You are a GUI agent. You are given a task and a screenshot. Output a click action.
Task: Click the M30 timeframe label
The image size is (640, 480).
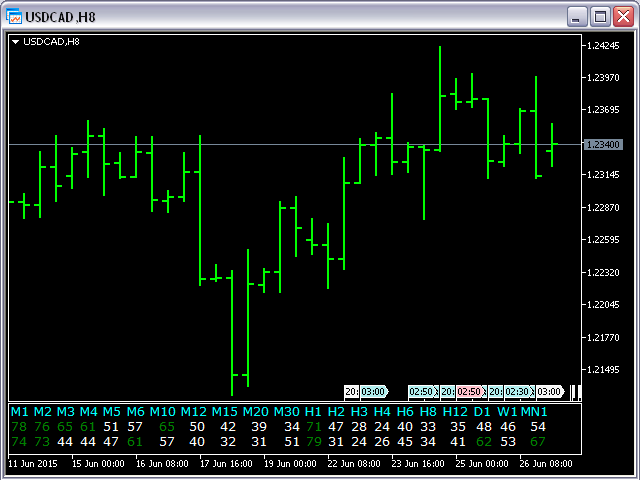click(x=287, y=411)
